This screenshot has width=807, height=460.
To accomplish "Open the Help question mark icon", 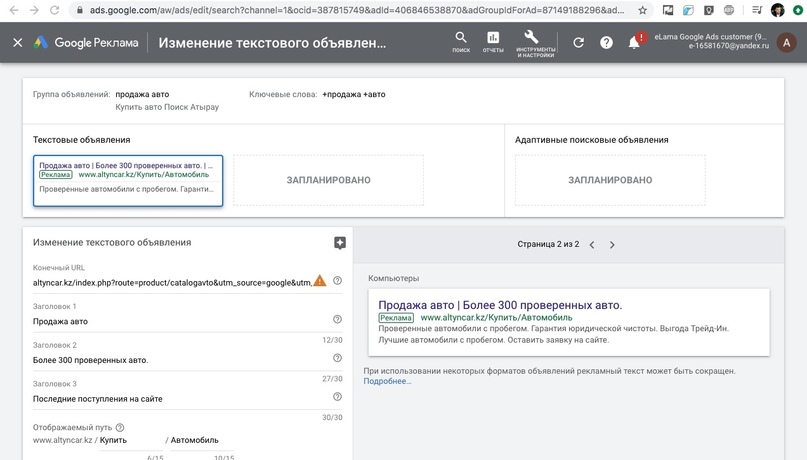I will pos(606,43).
